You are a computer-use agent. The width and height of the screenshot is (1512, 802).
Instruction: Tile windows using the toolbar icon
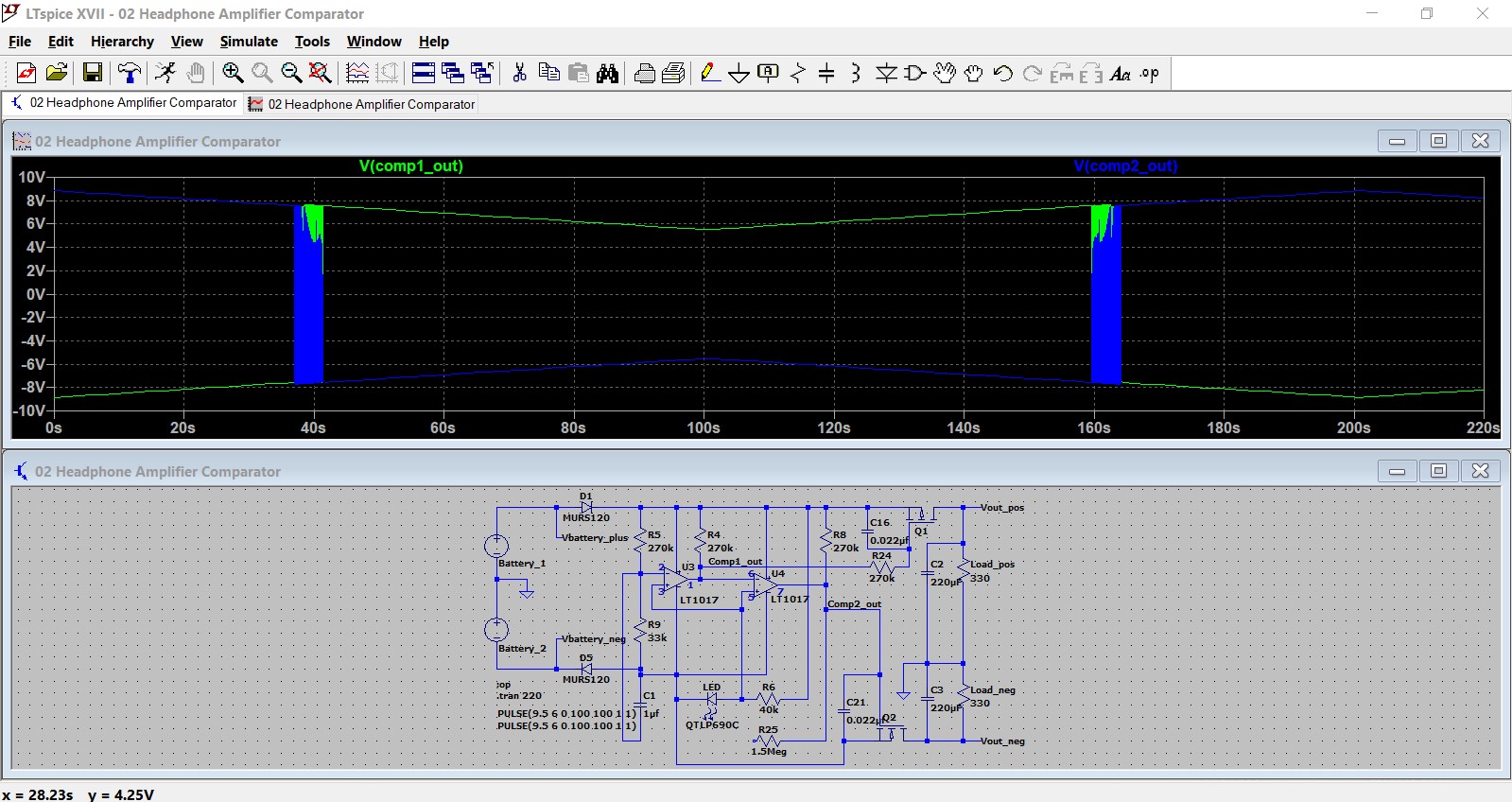coord(424,73)
